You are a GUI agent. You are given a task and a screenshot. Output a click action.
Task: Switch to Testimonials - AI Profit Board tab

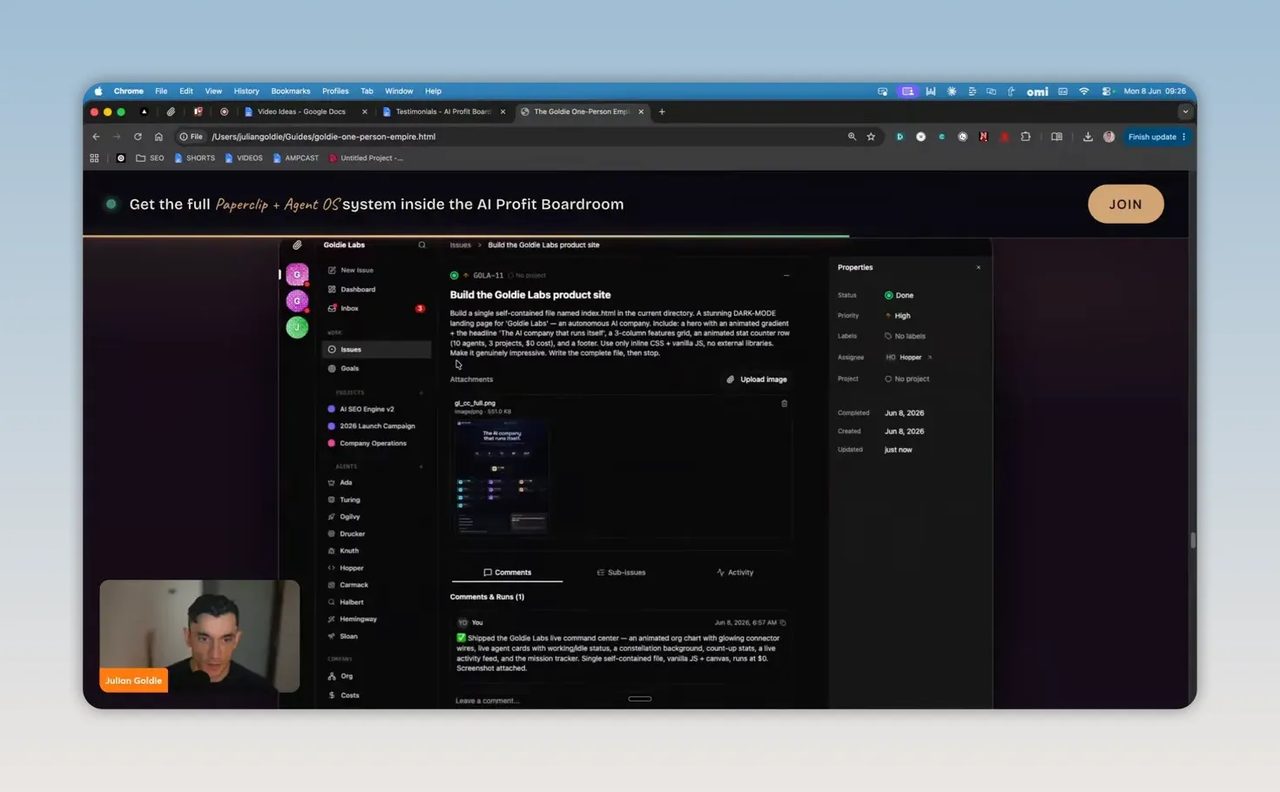pos(444,112)
